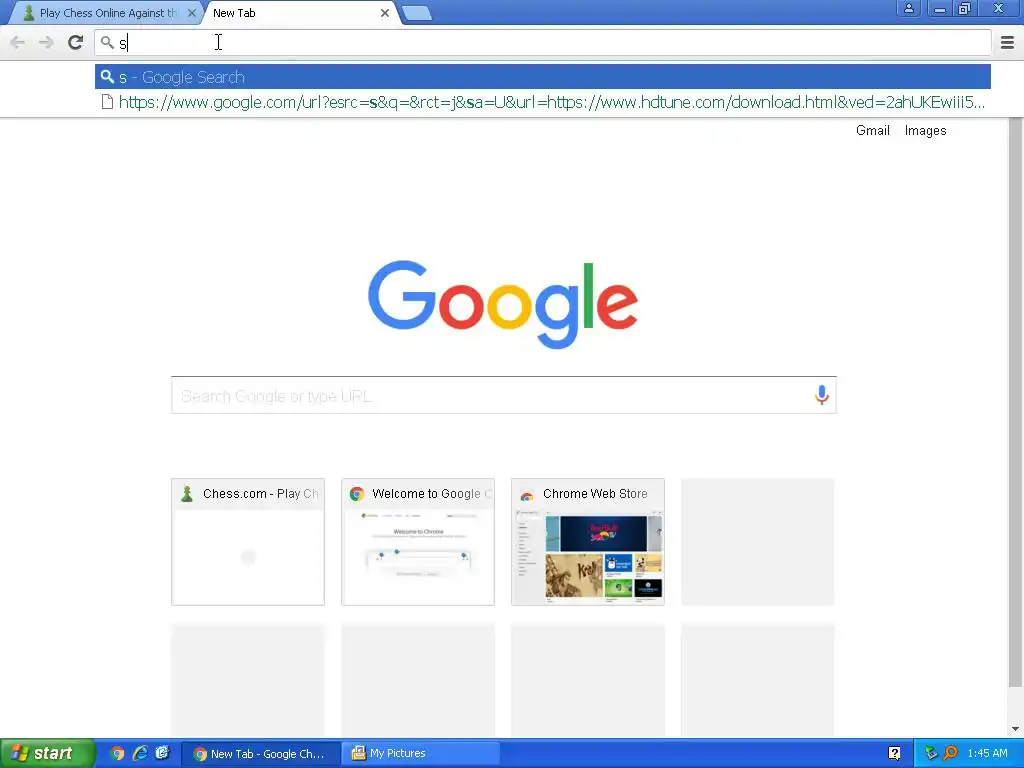
Task: Open the Images link
Action: click(x=925, y=131)
